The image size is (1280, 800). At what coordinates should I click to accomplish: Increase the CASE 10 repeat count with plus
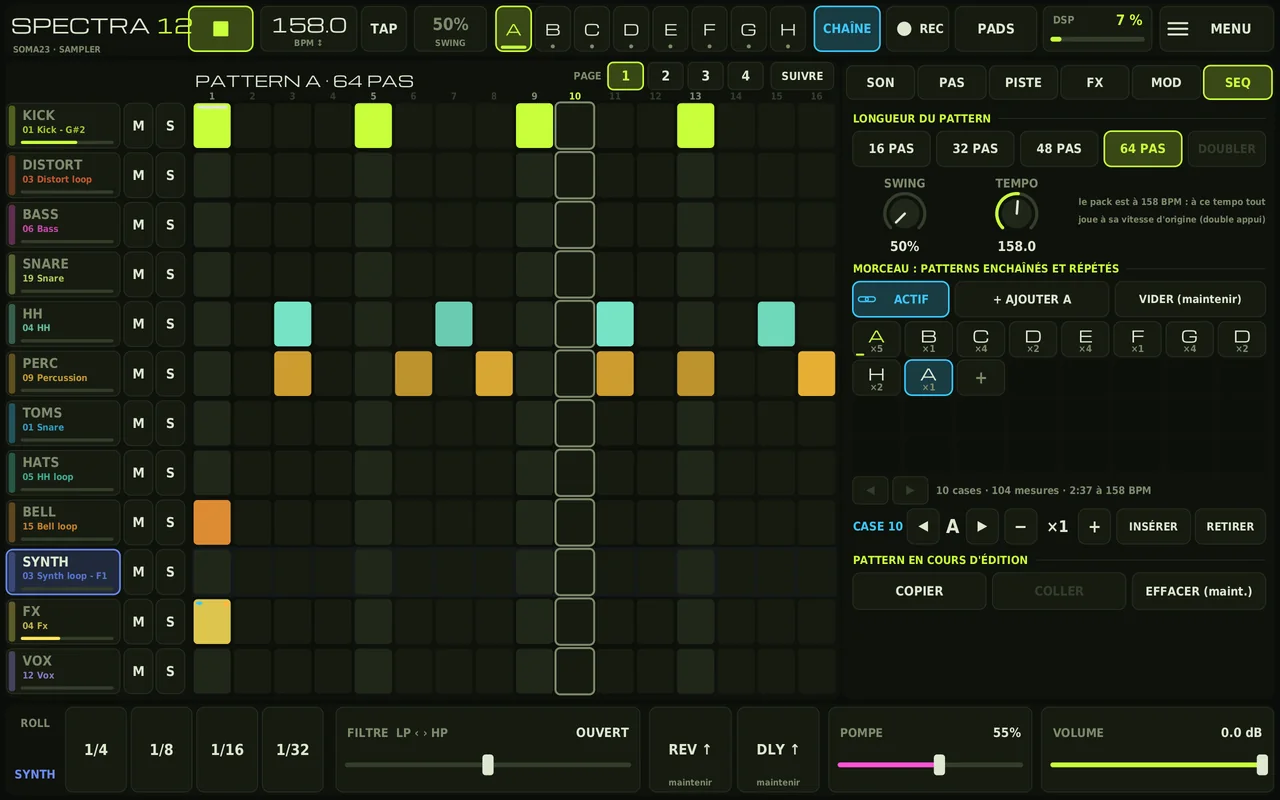coord(1095,527)
